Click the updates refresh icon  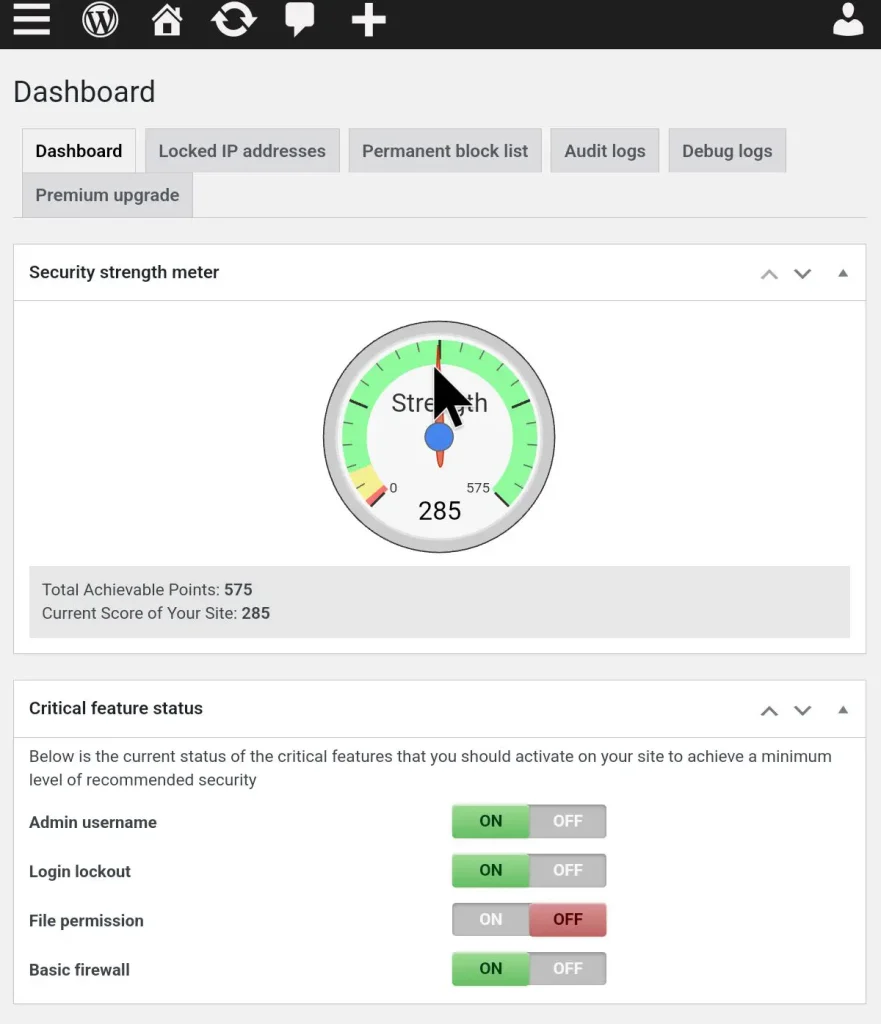coord(233,20)
